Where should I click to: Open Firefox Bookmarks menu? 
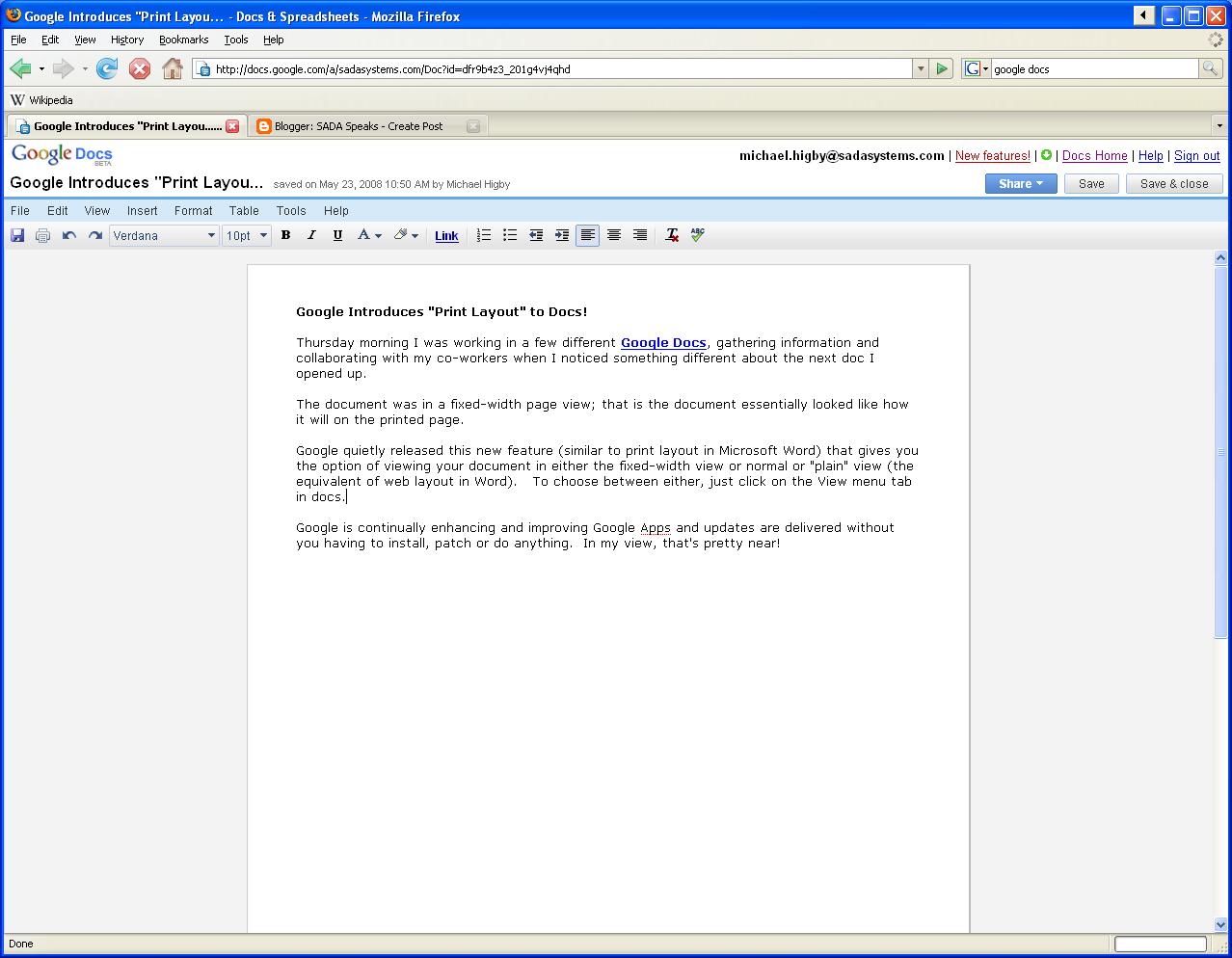click(x=184, y=40)
